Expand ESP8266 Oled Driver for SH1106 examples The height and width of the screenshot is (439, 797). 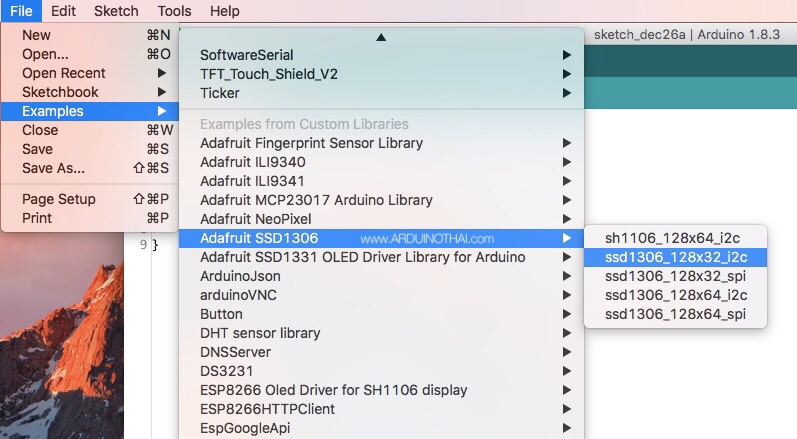click(381, 390)
